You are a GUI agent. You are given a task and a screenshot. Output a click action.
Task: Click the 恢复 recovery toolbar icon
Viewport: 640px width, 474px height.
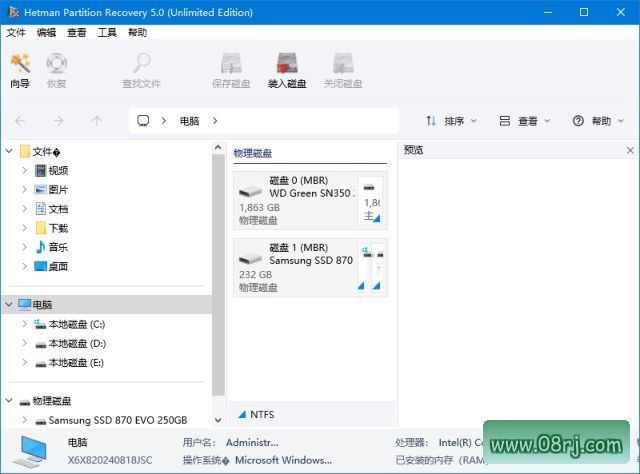[x=56, y=70]
